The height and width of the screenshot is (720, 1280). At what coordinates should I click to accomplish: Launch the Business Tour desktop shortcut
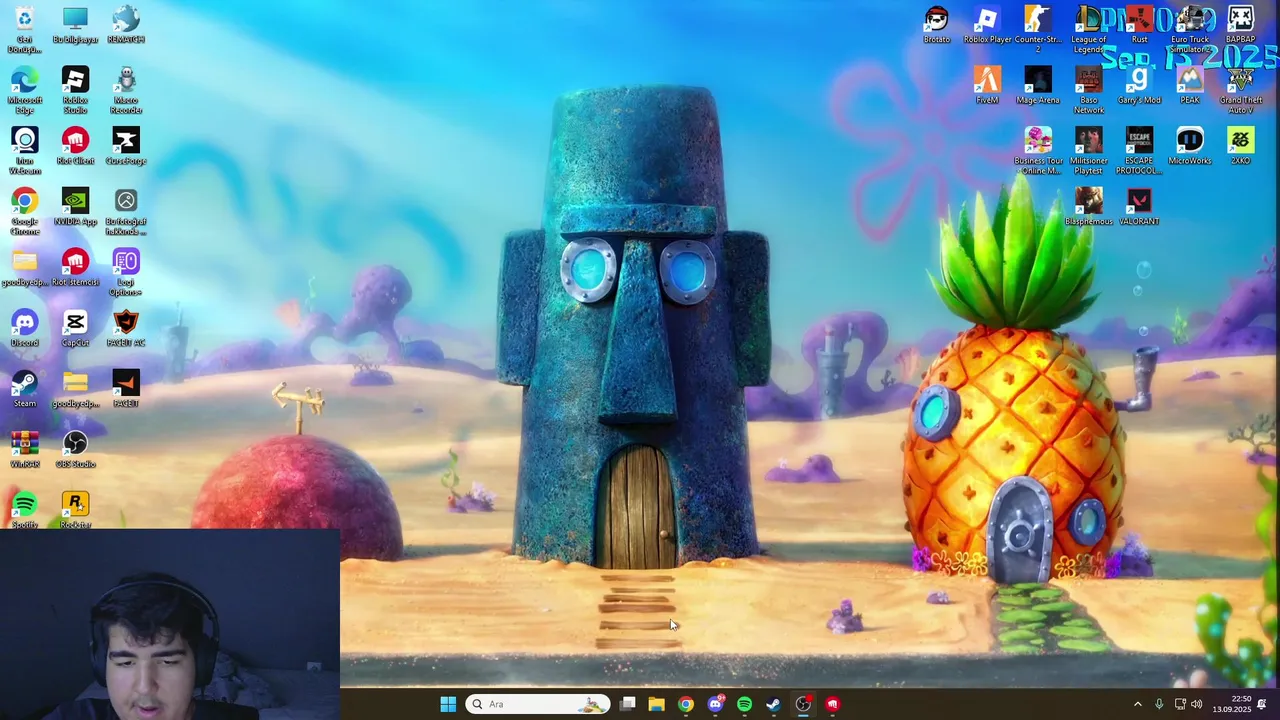click(1038, 151)
